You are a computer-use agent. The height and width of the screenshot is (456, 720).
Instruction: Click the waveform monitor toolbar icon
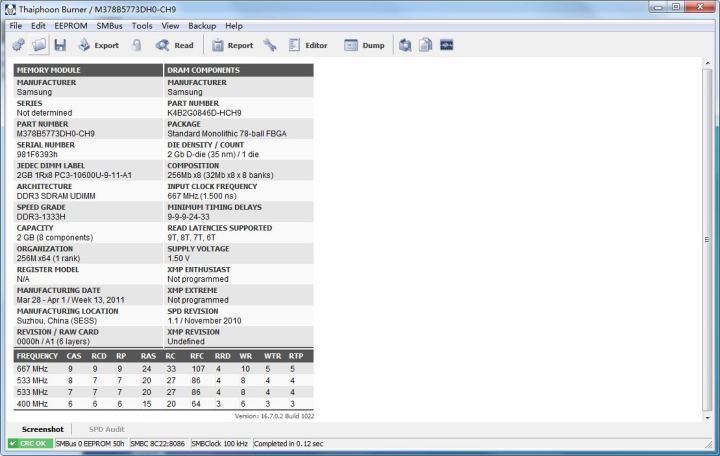(x=447, y=45)
